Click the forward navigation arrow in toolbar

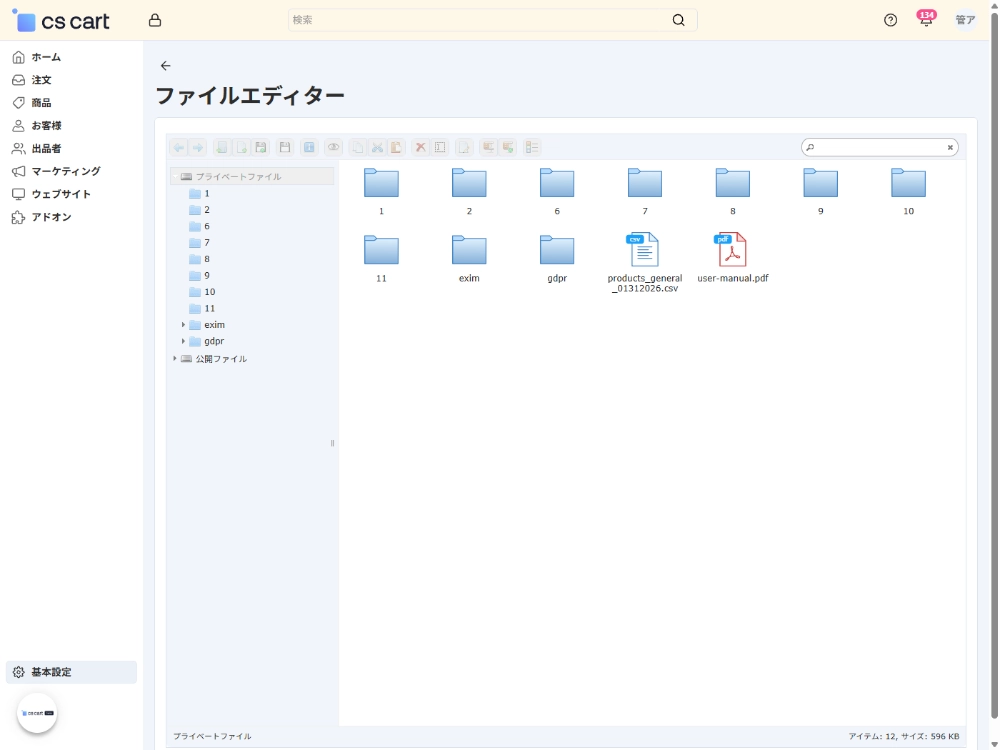pos(199,147)
